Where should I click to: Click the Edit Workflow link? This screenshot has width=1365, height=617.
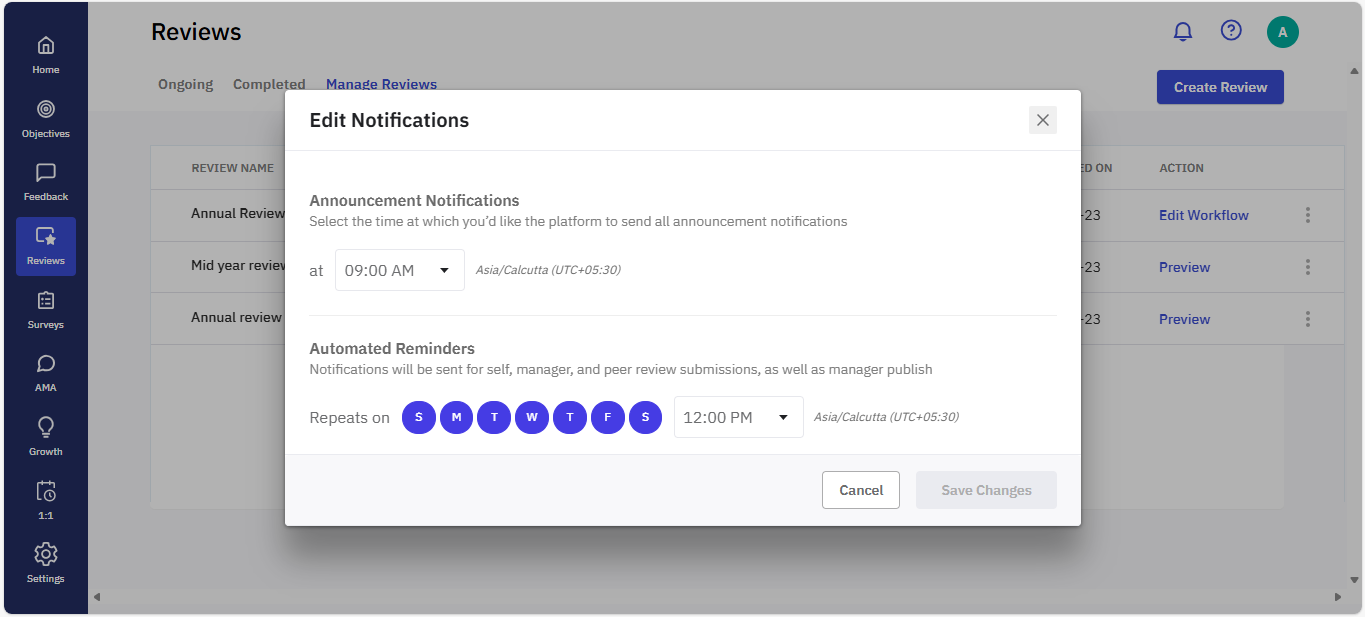click(1203, 215)
